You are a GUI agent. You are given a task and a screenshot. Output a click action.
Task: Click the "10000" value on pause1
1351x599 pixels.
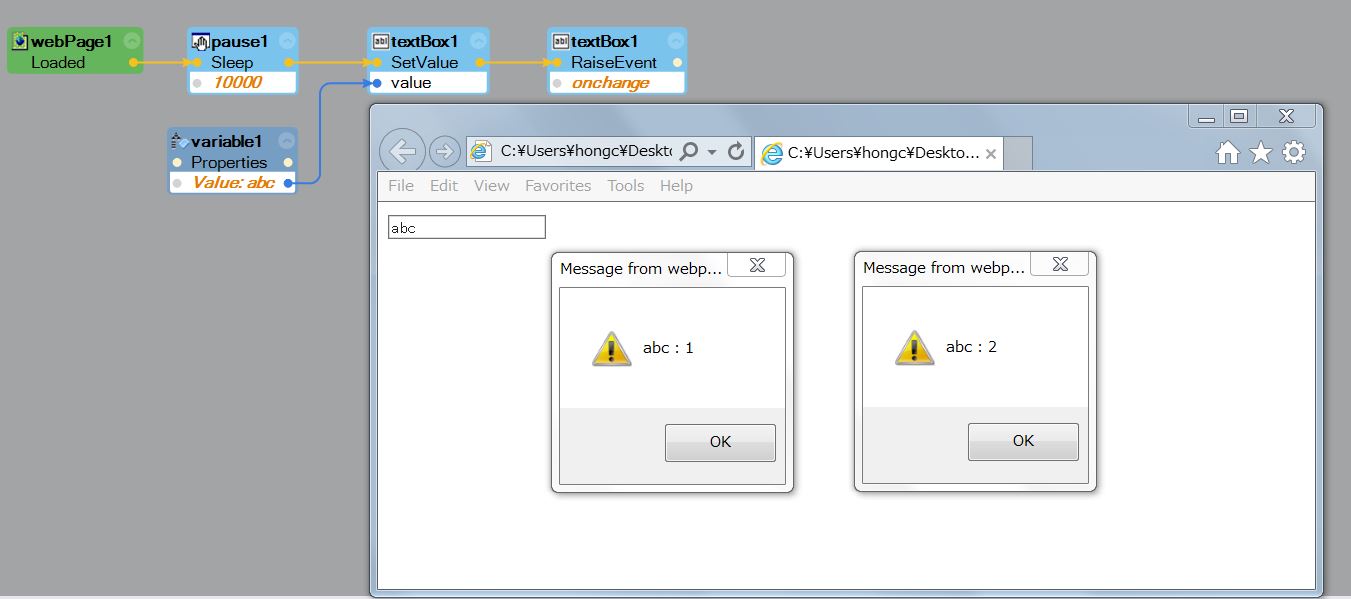(x=237, y=82)
